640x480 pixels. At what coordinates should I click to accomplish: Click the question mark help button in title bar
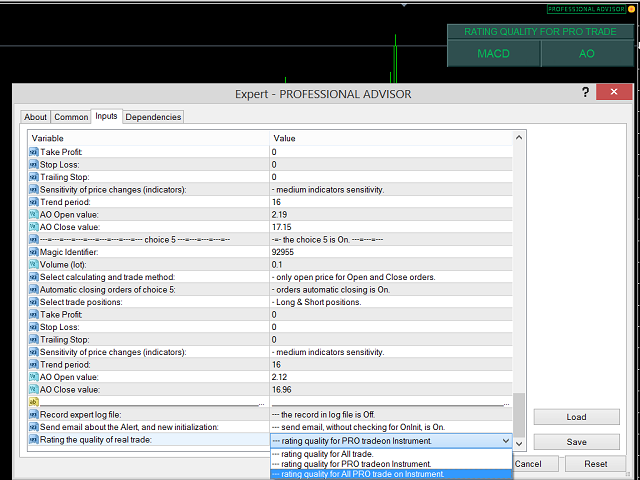(585, 93)
